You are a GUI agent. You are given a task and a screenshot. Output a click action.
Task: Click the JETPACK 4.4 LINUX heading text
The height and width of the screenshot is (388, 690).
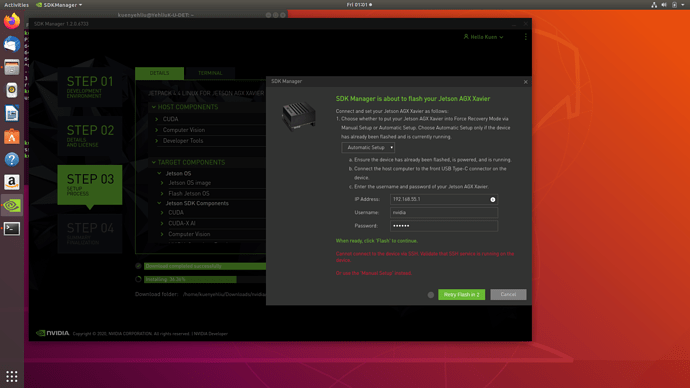(206, 93)
